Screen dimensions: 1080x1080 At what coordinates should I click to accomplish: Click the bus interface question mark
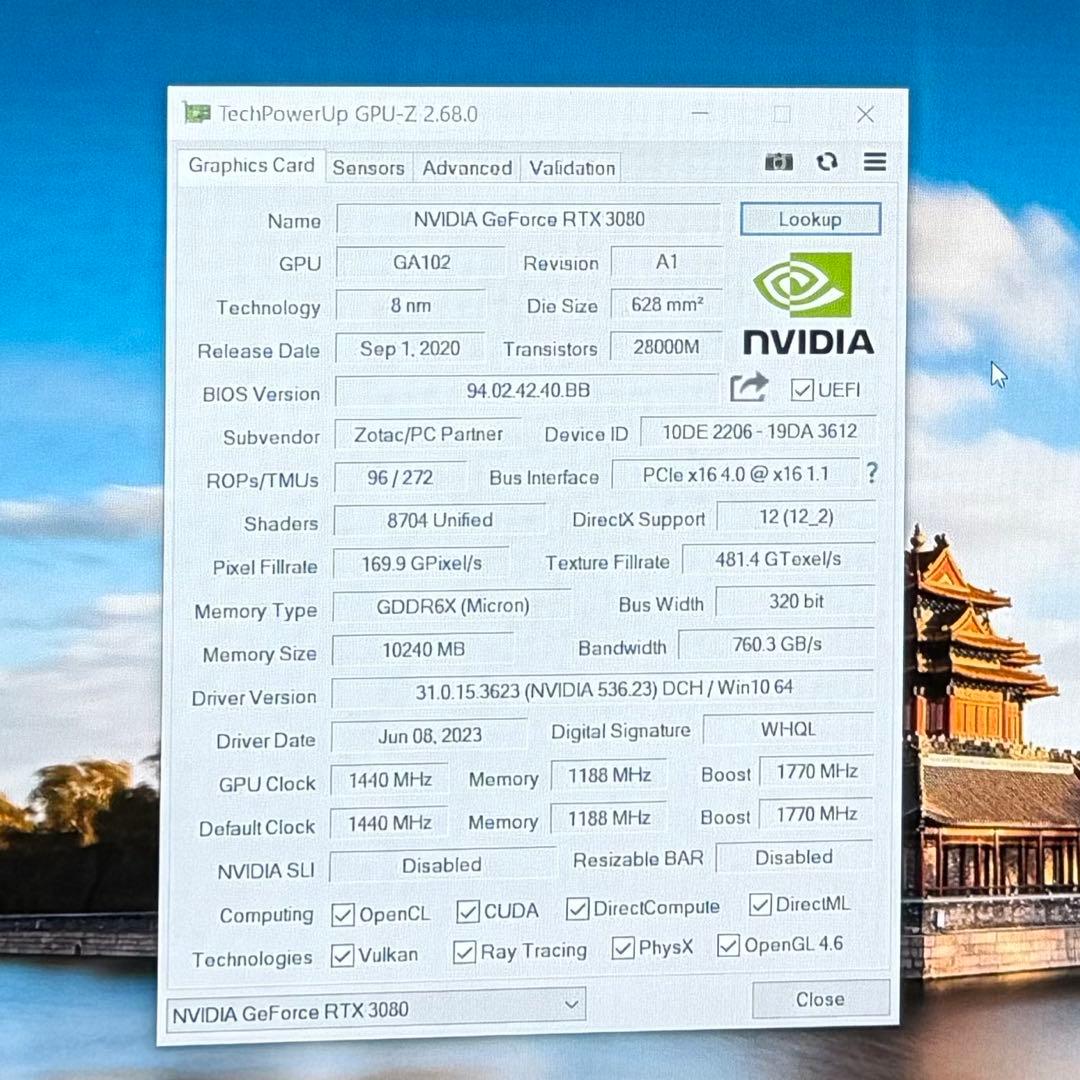tap(872, 473)
